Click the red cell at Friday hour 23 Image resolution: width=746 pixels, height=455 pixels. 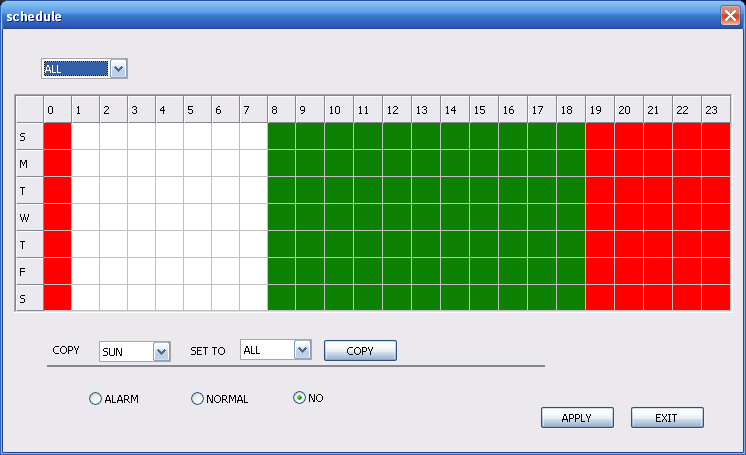(x=716, y=271)
